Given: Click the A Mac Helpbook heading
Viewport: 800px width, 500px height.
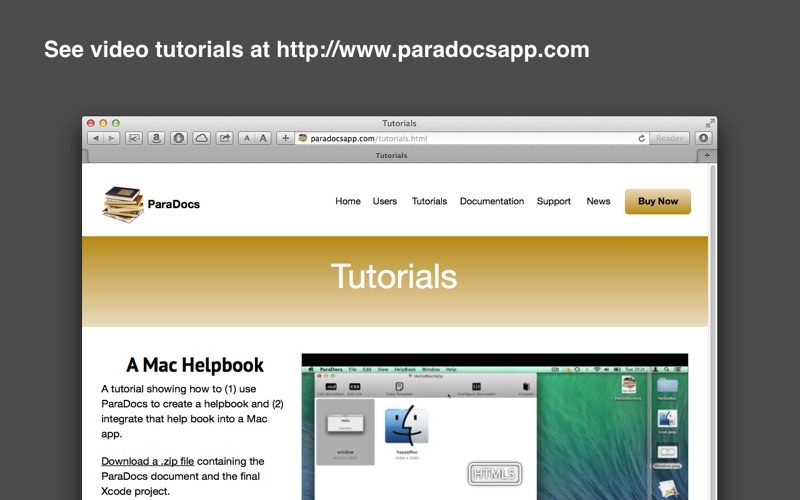Looking at the screenshot, I should coord(195,365).
